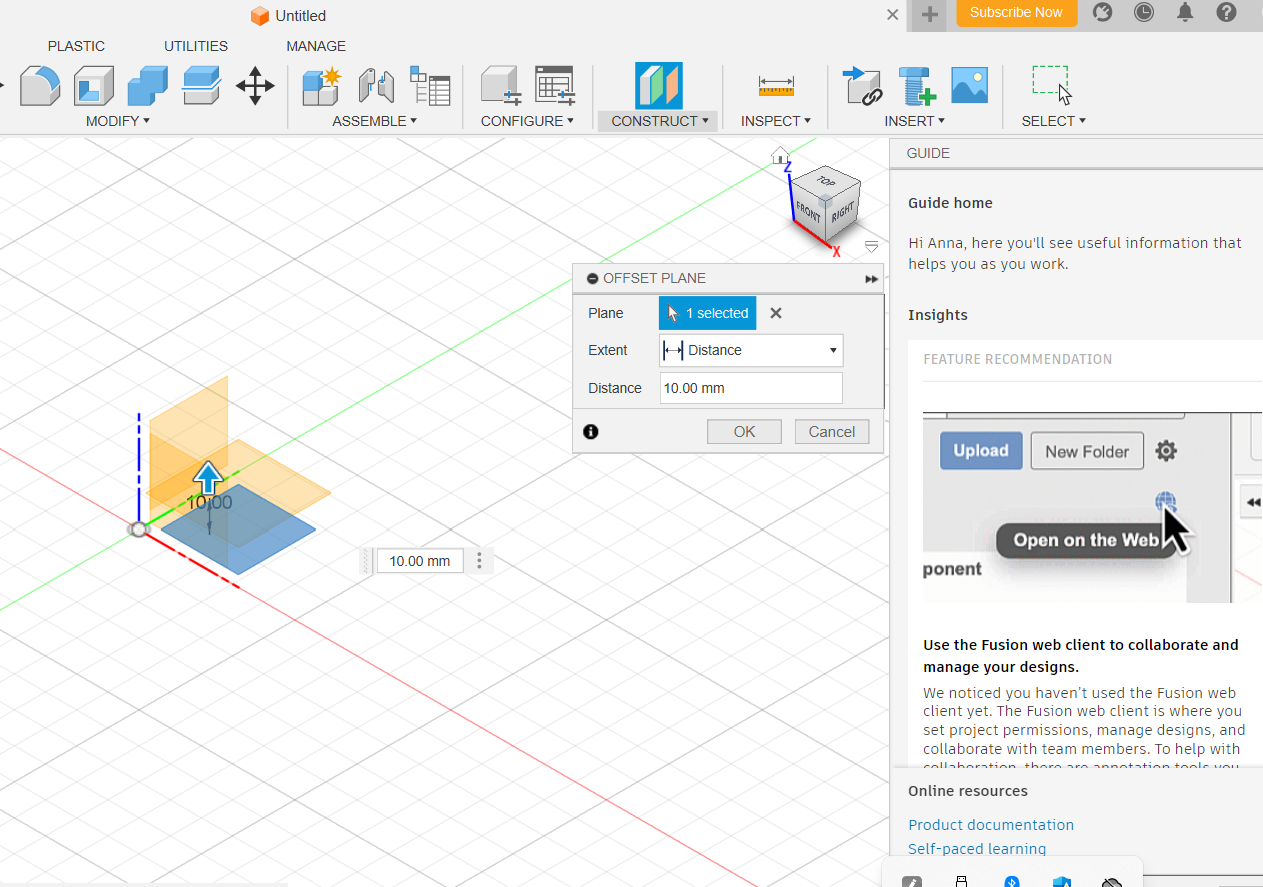The width and height of the screenshot is (1263, 887).
Task: Open the Help question mark menu
Action: coord(1226,13)
